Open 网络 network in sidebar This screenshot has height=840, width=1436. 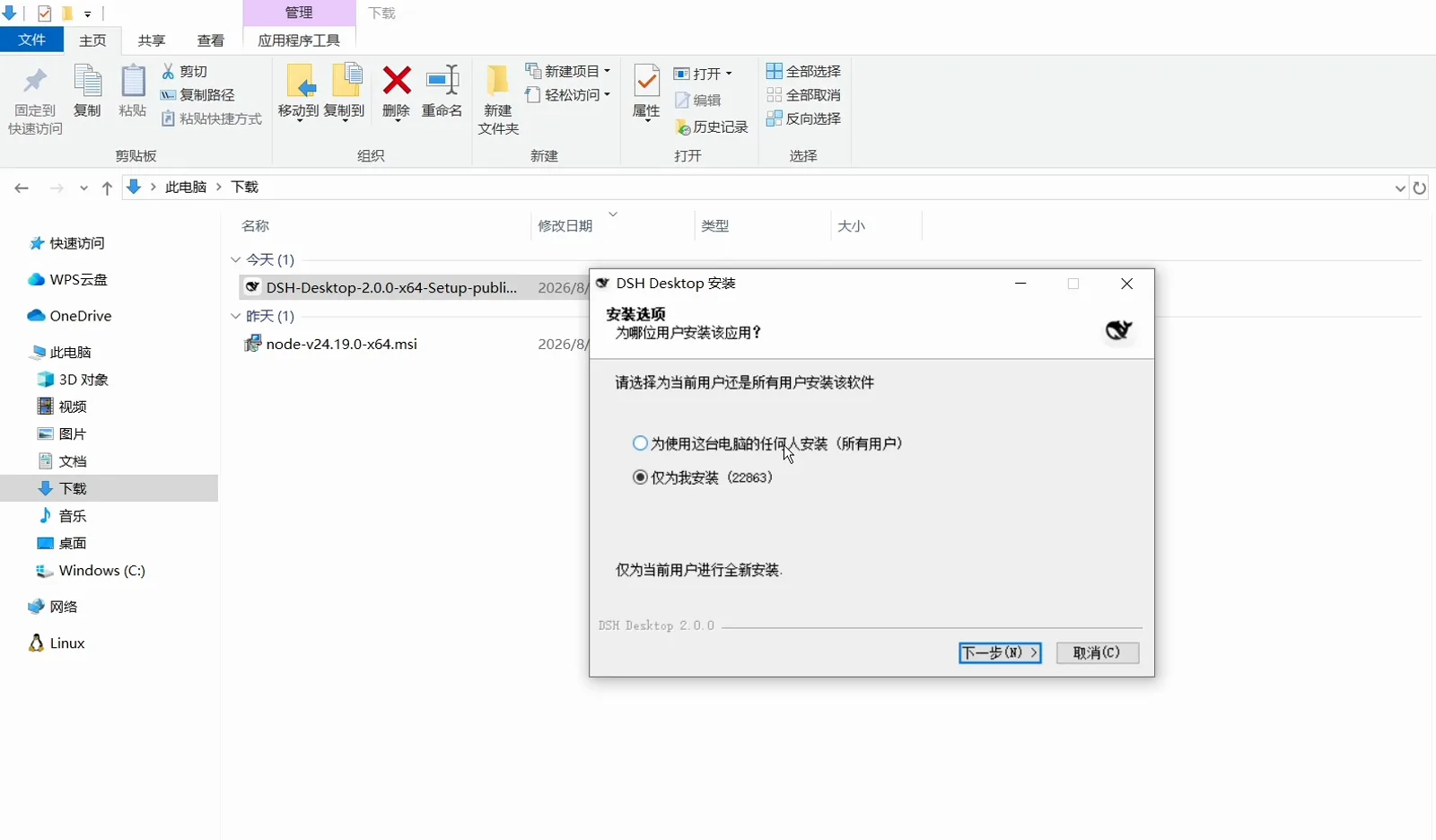click(x=53, y=607)
